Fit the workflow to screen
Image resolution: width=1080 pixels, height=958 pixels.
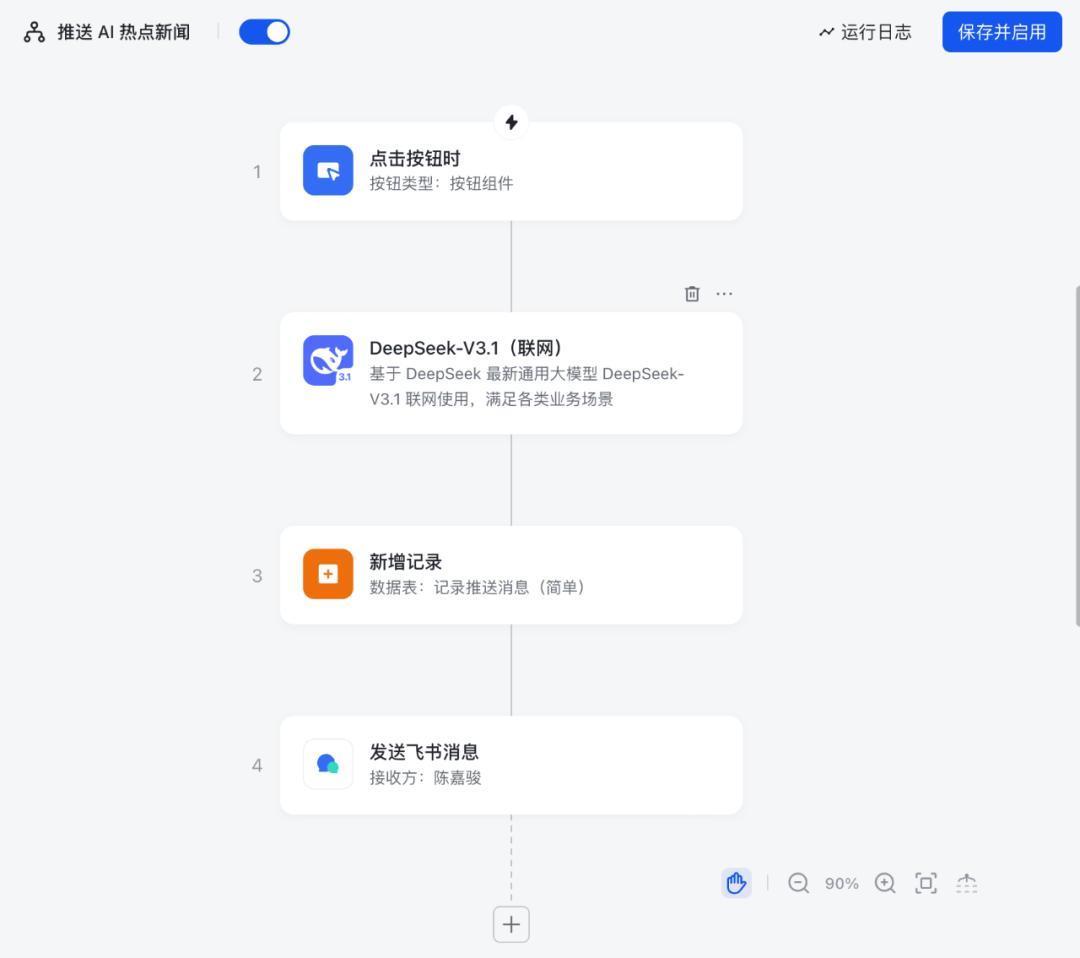click(x=926, y=883)
